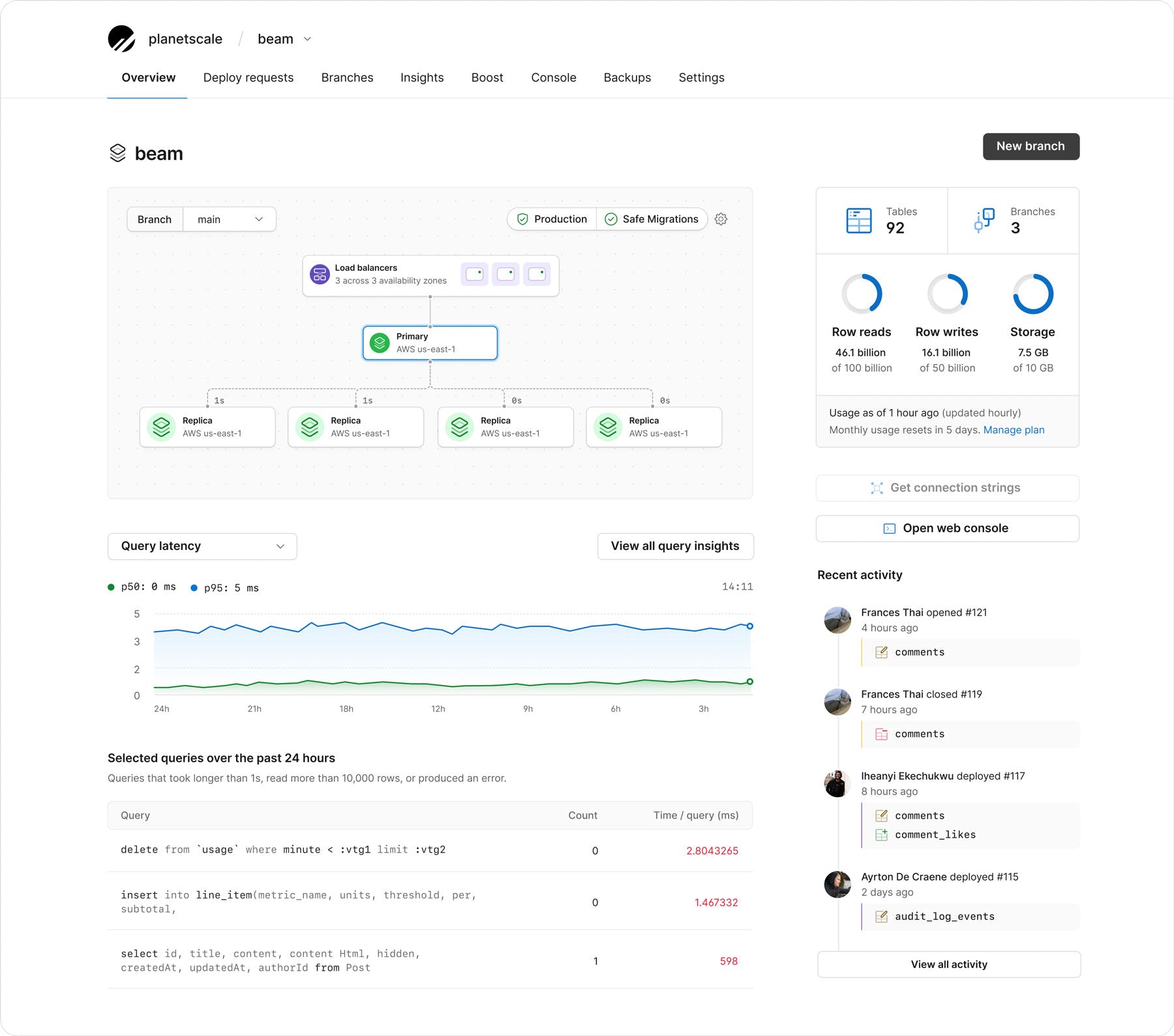Follow the Manage plan link

[1014, 430]
